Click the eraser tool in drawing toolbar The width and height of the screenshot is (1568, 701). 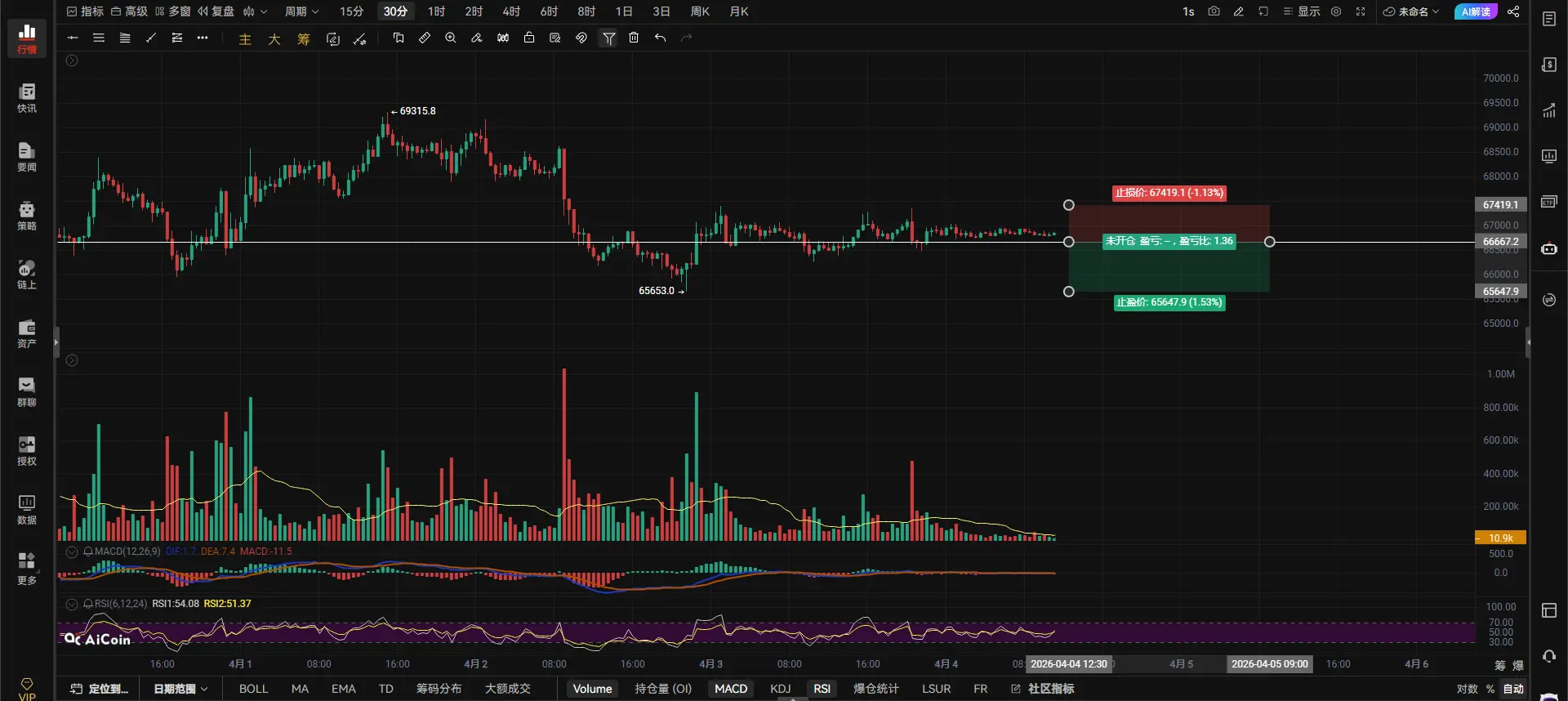pyautogui.click(x=477, y=38)
